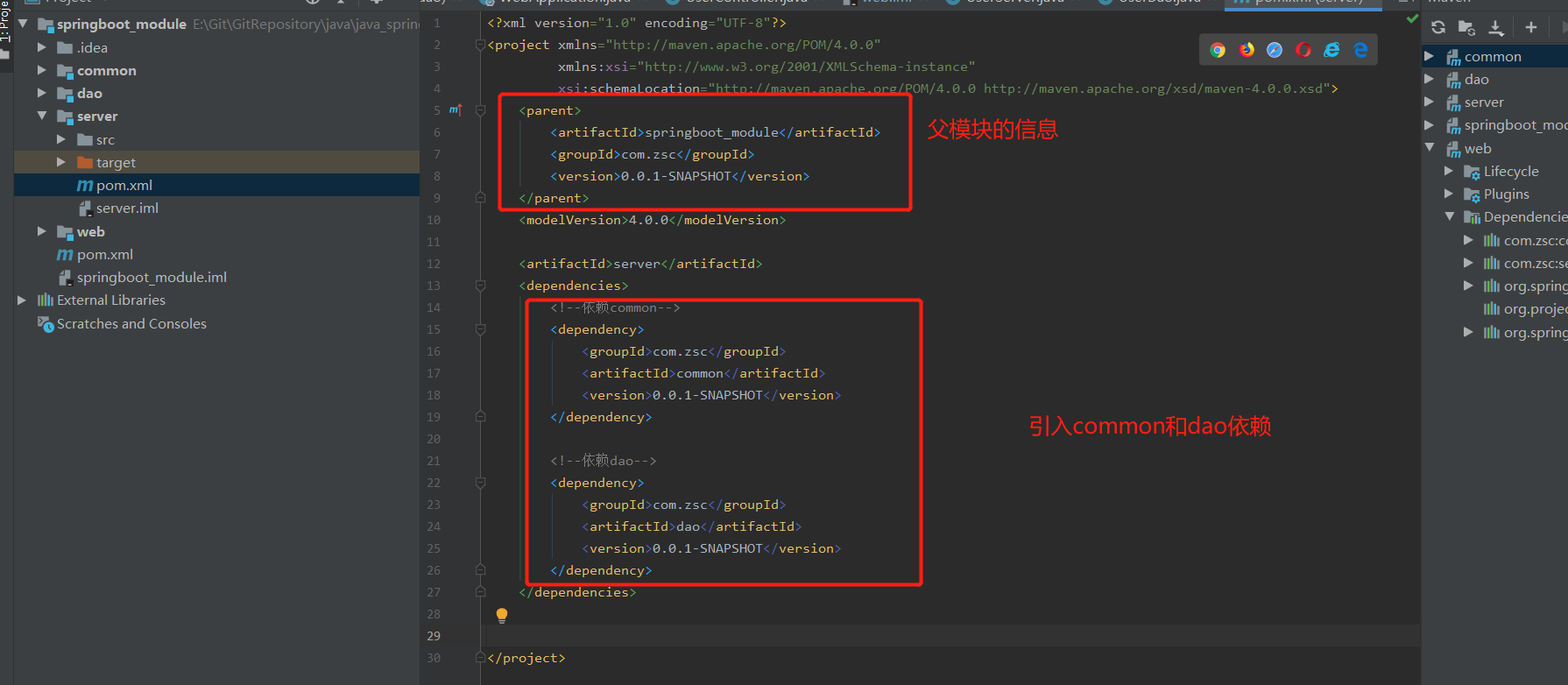The width and height of the screenshot is (1568, 685).
Task: Open page in Safari browser
Action: click(1275, 50)
